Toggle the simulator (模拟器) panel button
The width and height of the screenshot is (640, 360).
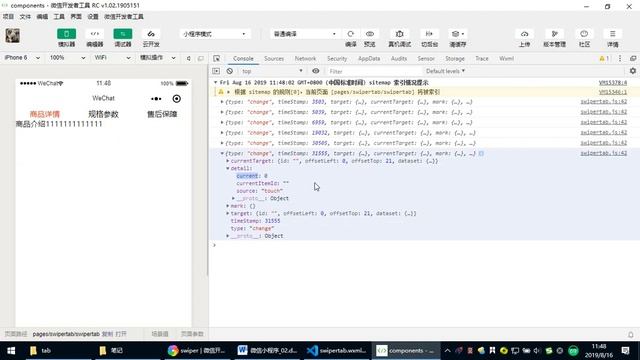[x=66, y=34]
